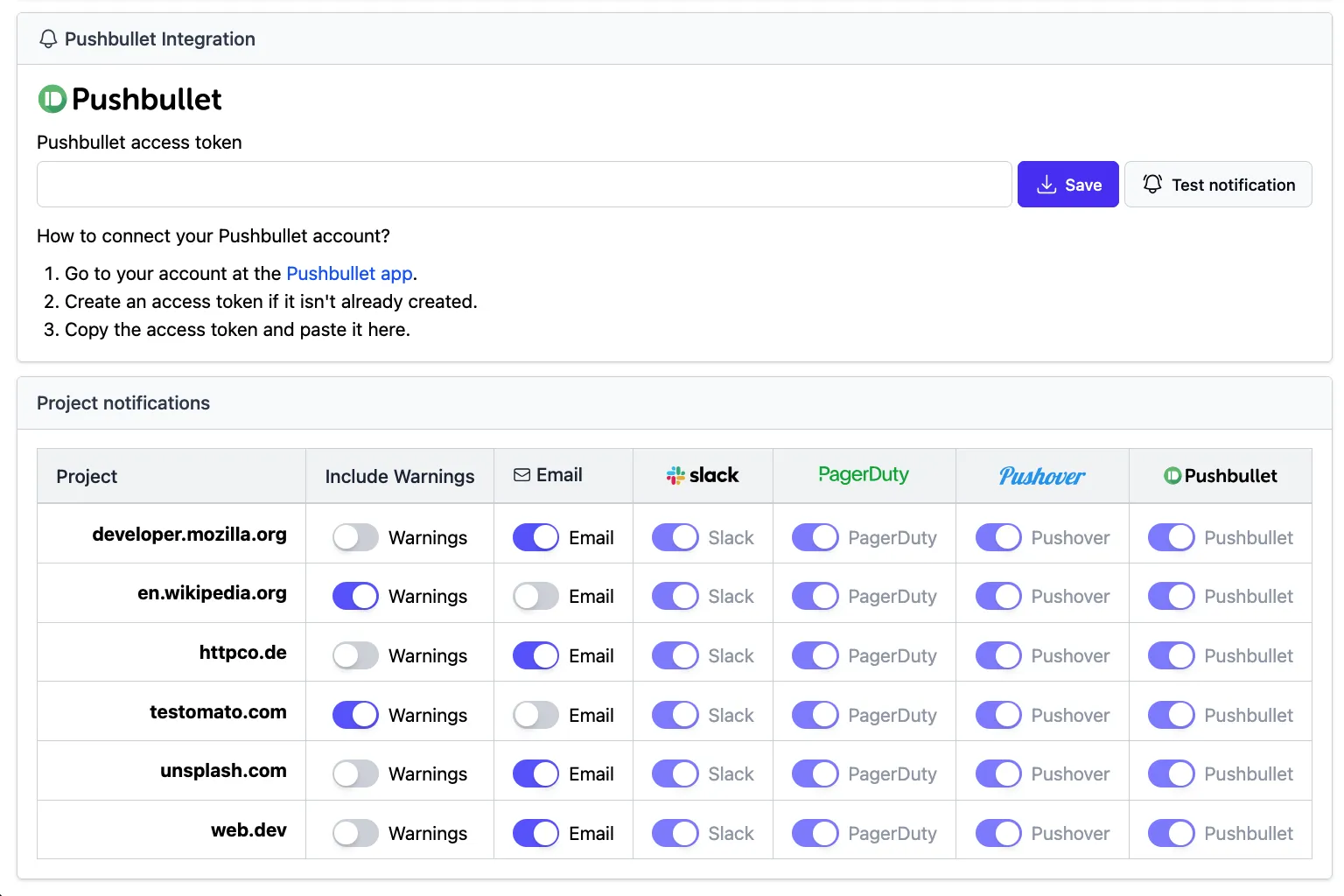Open the Pushbullet app link

(349, 273)
